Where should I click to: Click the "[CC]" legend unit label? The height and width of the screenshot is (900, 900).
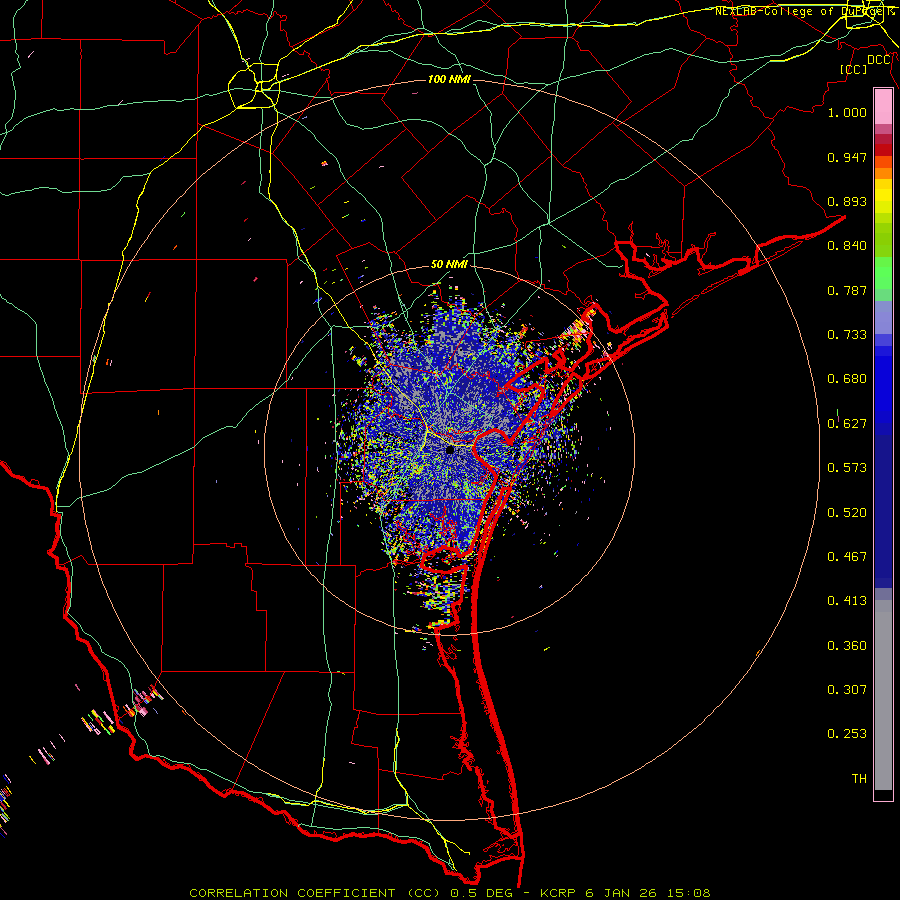pyautogui.click(x=853, y=69)
